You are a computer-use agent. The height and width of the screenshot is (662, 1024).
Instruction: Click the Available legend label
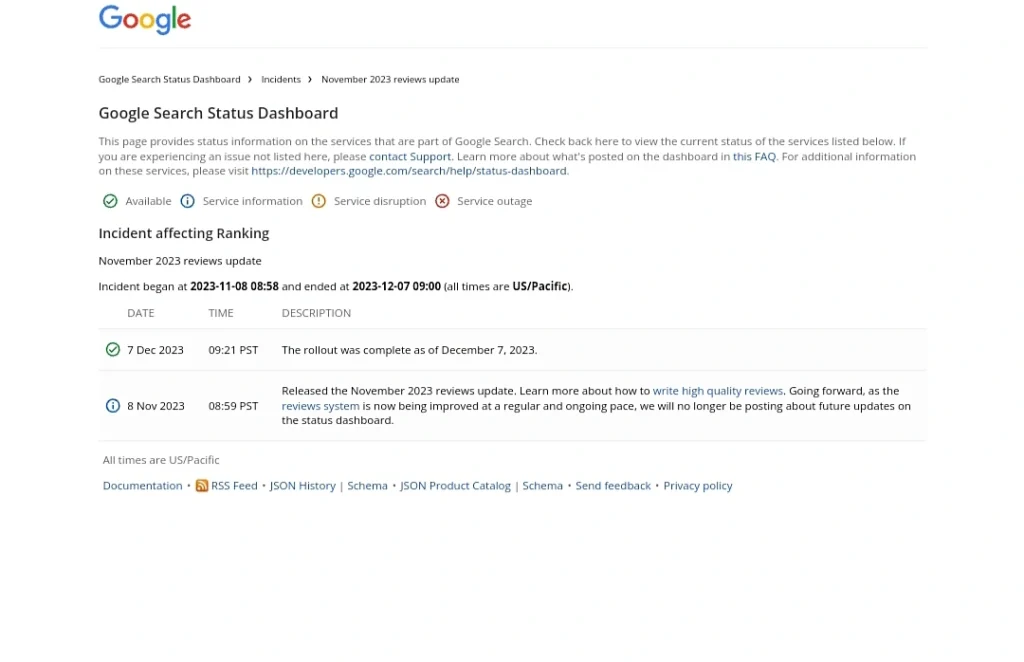pos(148,201)
